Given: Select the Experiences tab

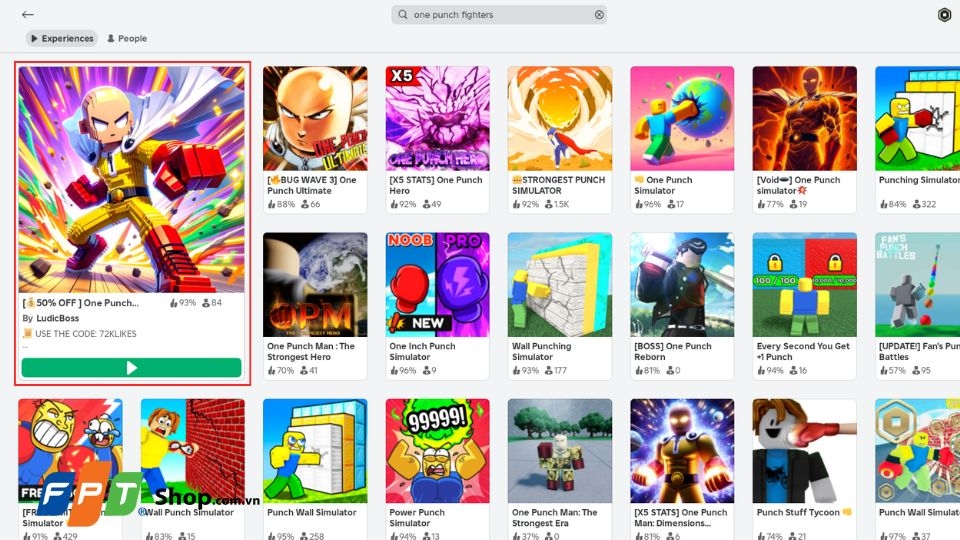Looking at the screenshot, I should coord(62,38).
